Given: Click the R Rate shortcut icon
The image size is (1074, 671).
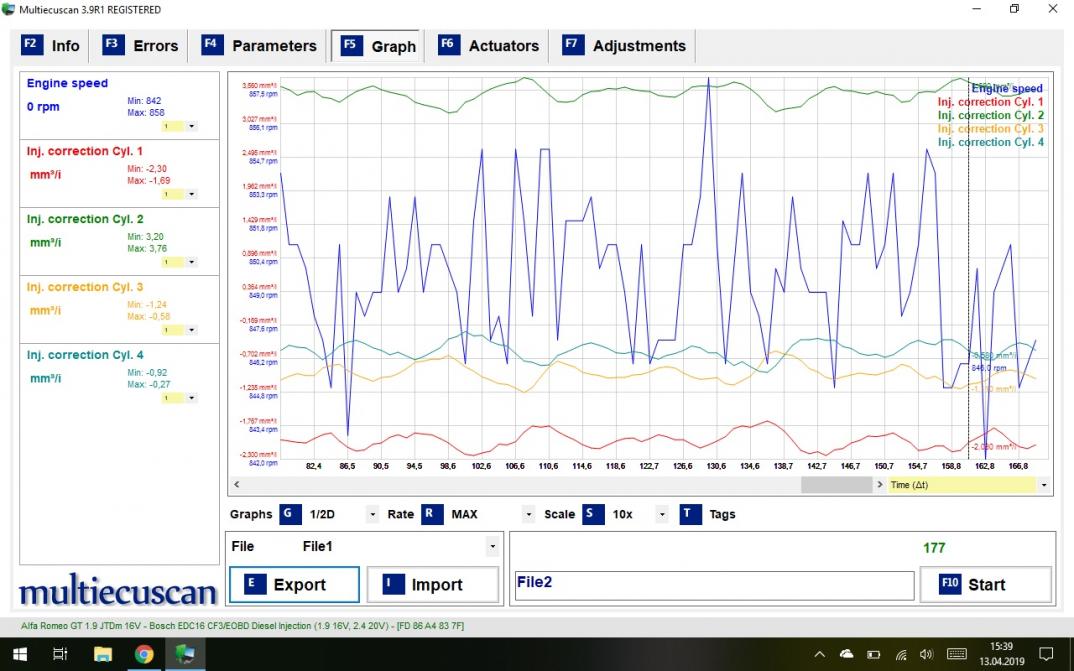Looking at the screenshot, I should pos(432,514).
